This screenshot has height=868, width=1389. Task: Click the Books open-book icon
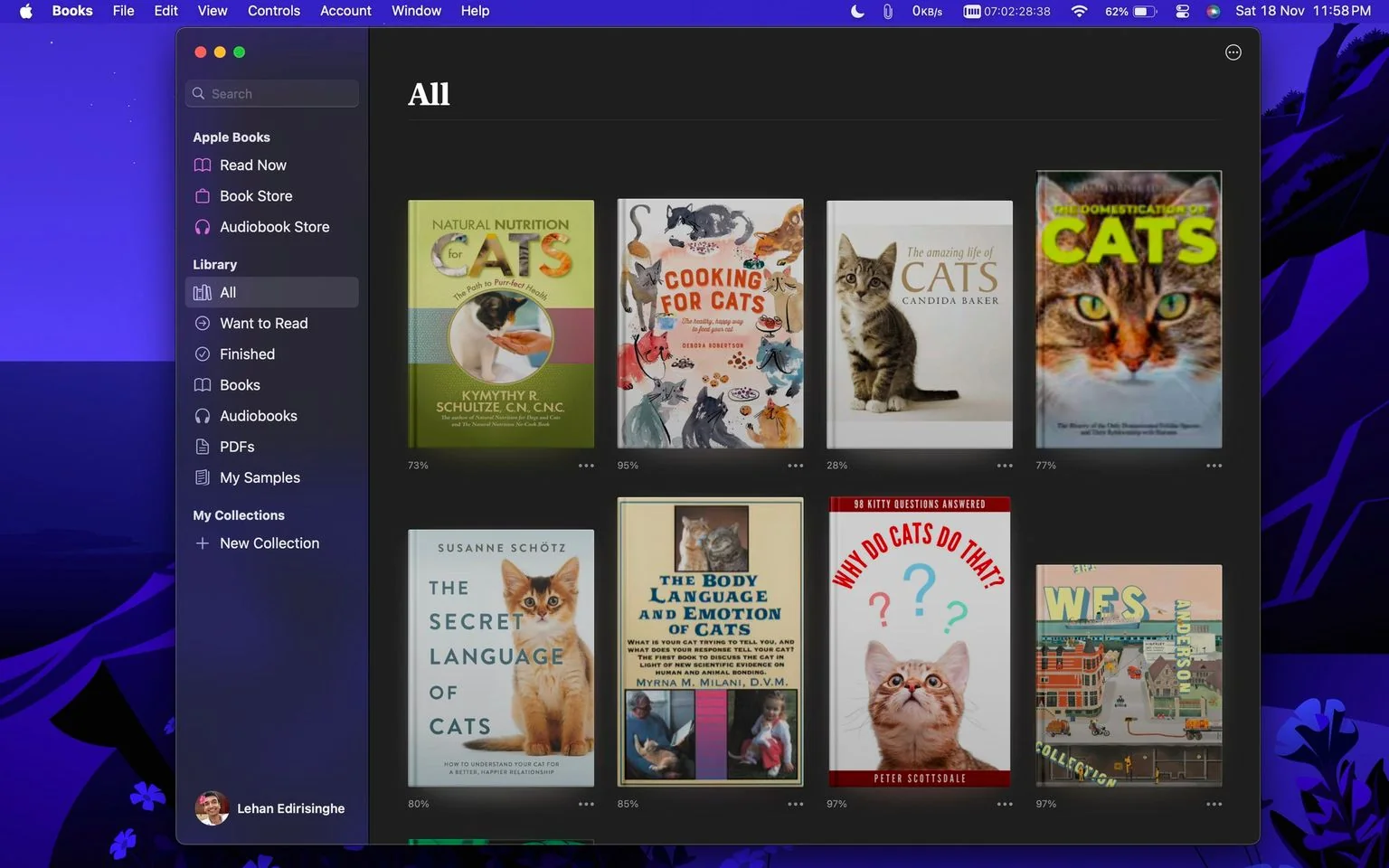203,385
